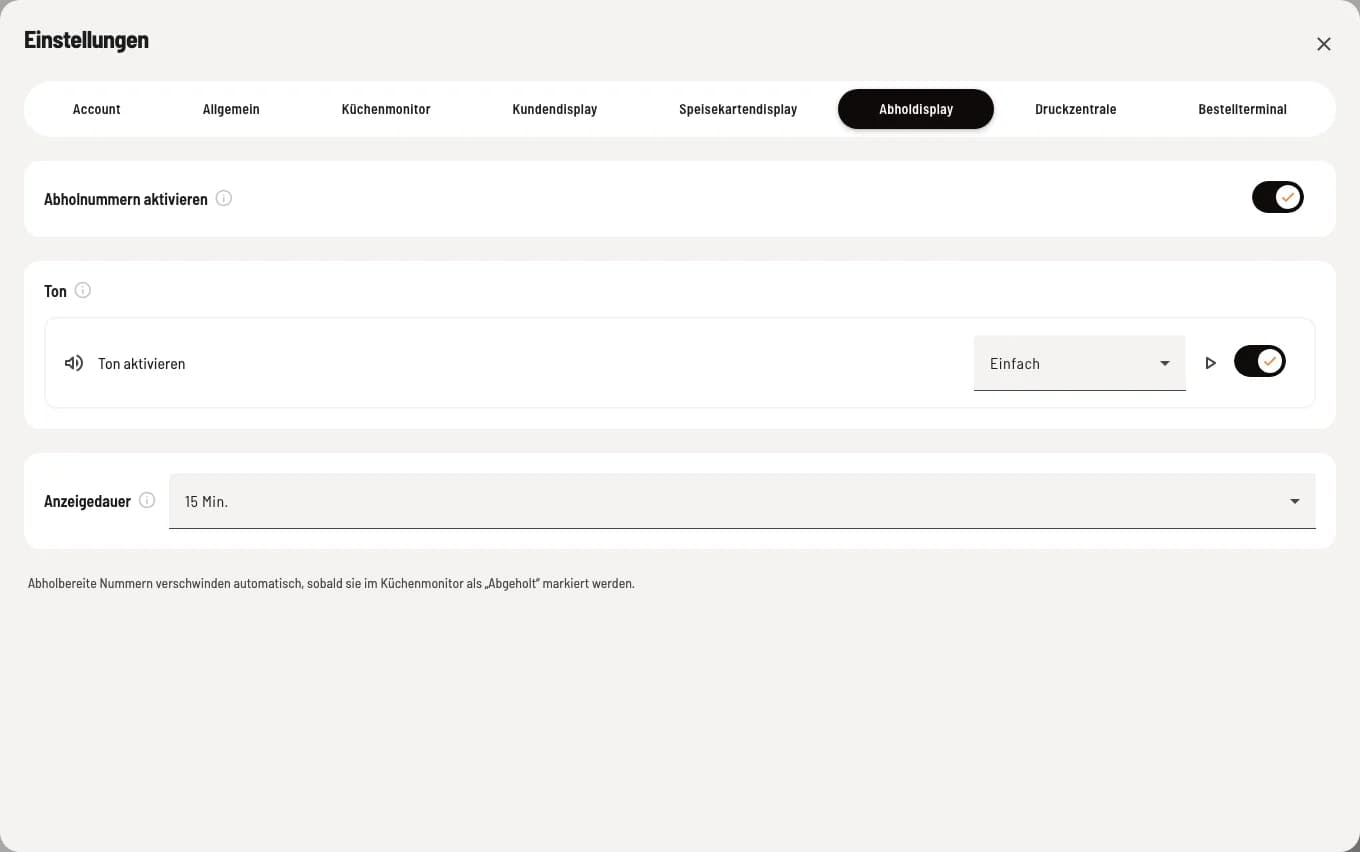
Task: Switch to the Druckzentrale tab
Action: [1076, 109]
